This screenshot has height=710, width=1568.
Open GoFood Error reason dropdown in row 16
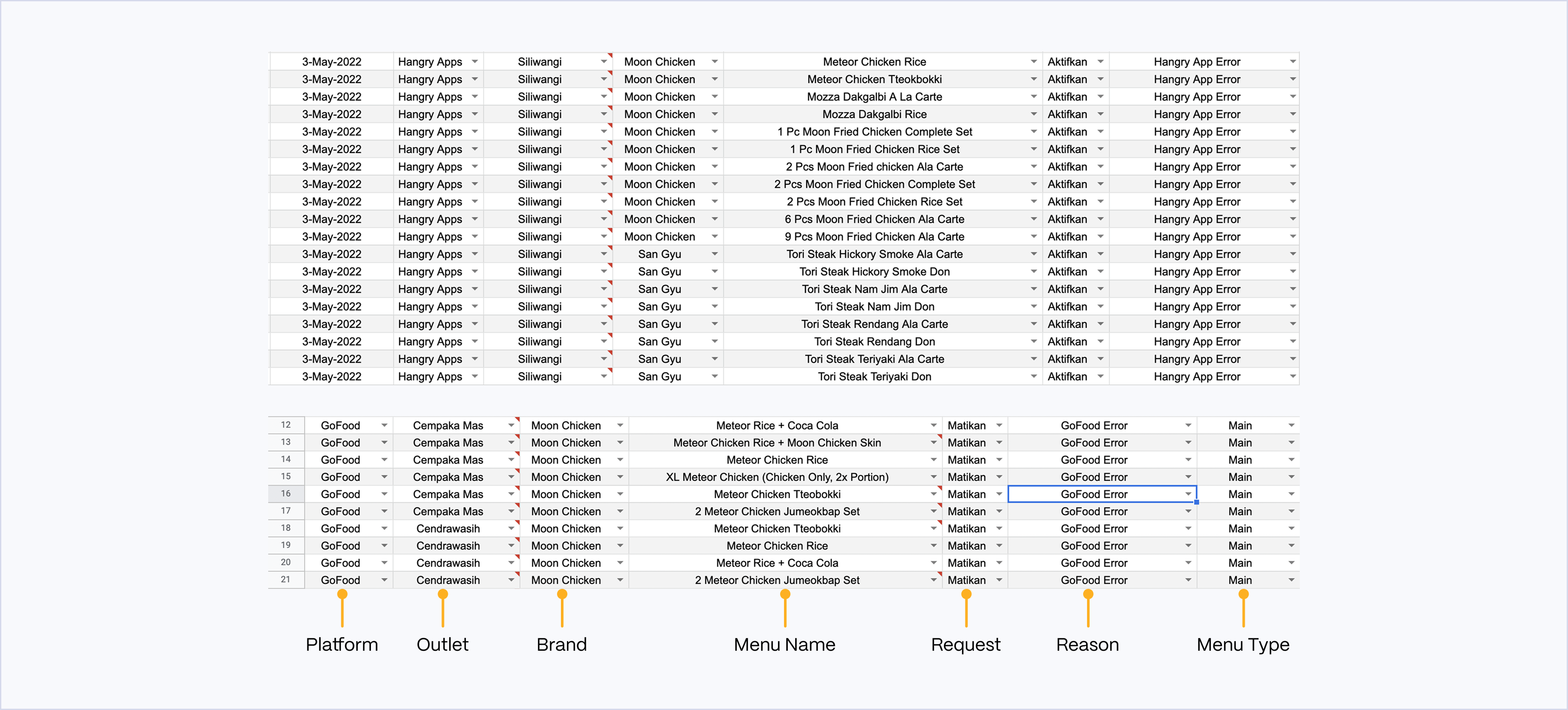point(1188,494)
